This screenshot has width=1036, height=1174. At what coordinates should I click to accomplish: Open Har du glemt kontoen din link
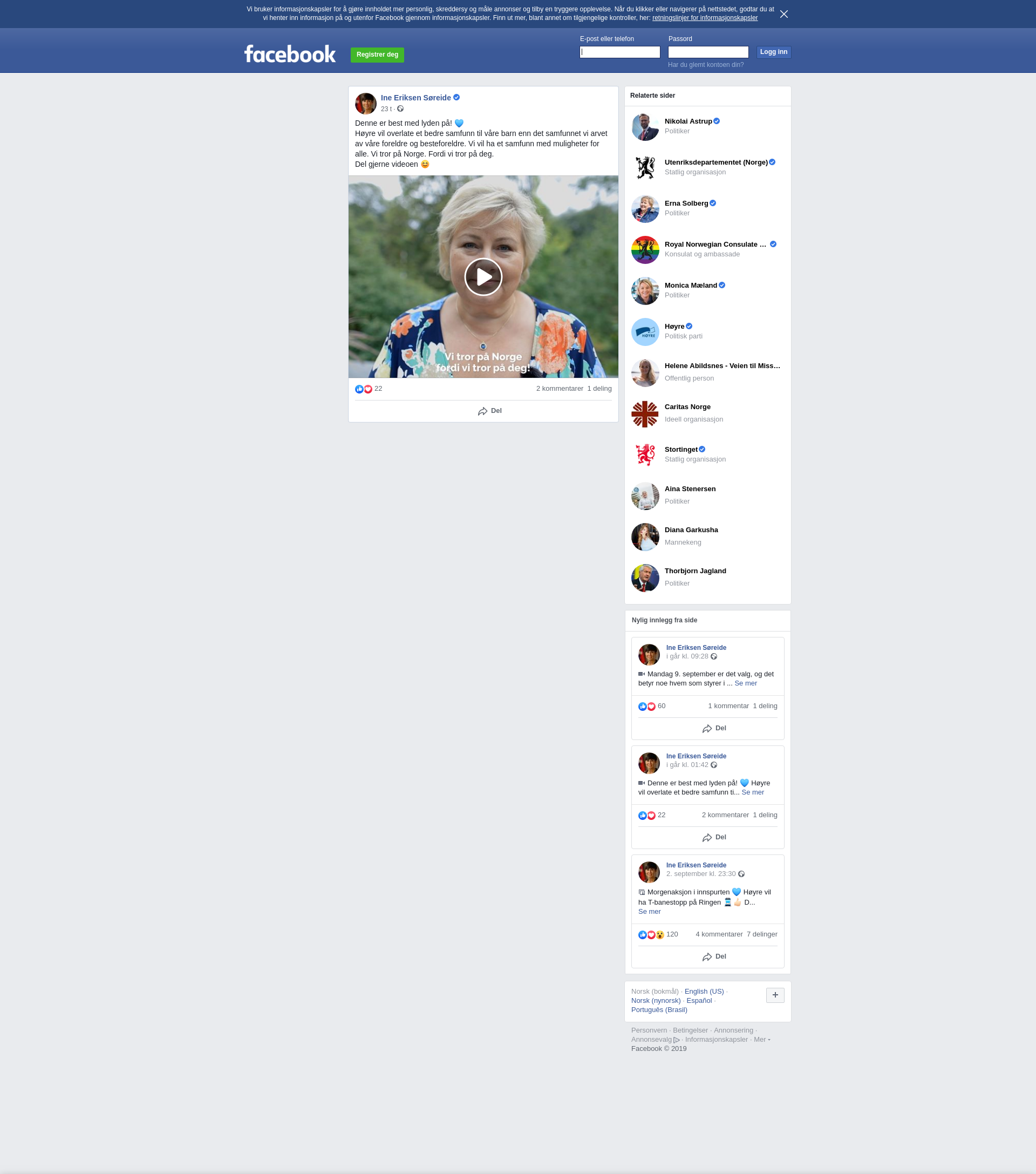click(x=705, y=65)
